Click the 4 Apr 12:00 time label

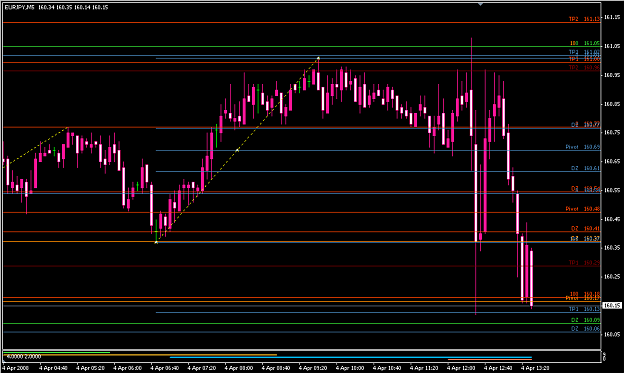461,368
